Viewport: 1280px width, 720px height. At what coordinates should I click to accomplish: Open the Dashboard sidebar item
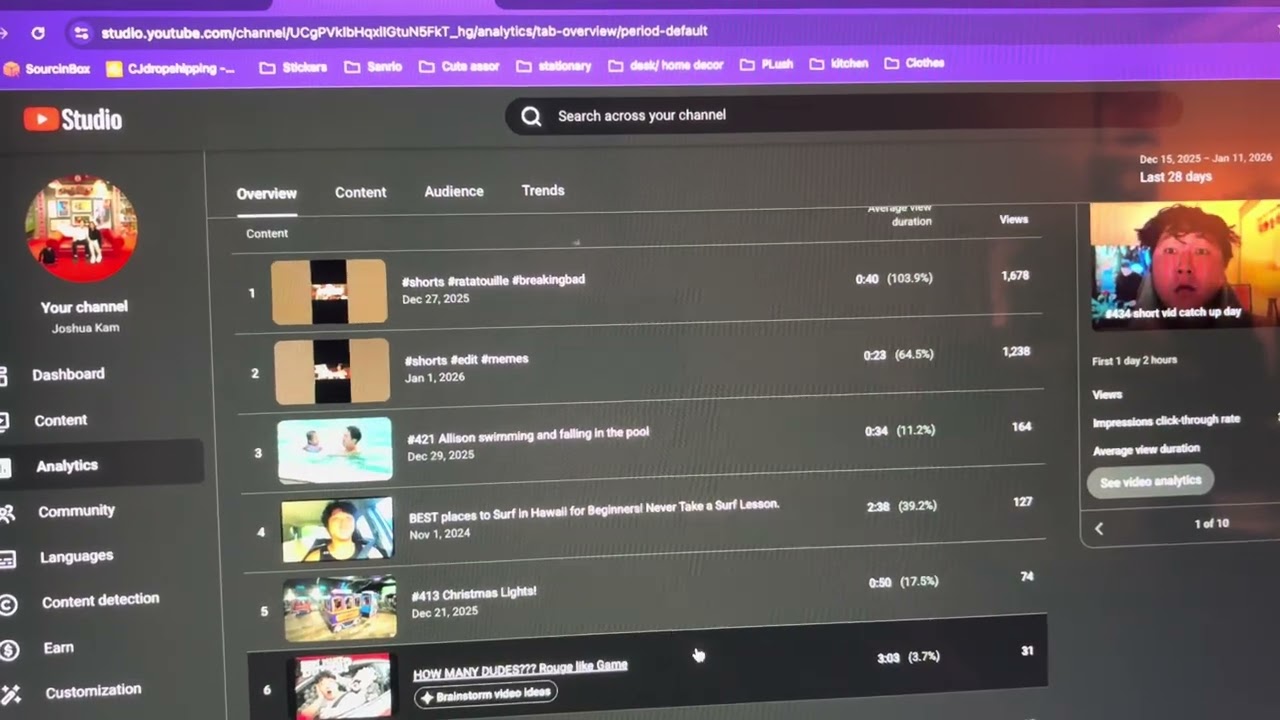tap(68, 374)
